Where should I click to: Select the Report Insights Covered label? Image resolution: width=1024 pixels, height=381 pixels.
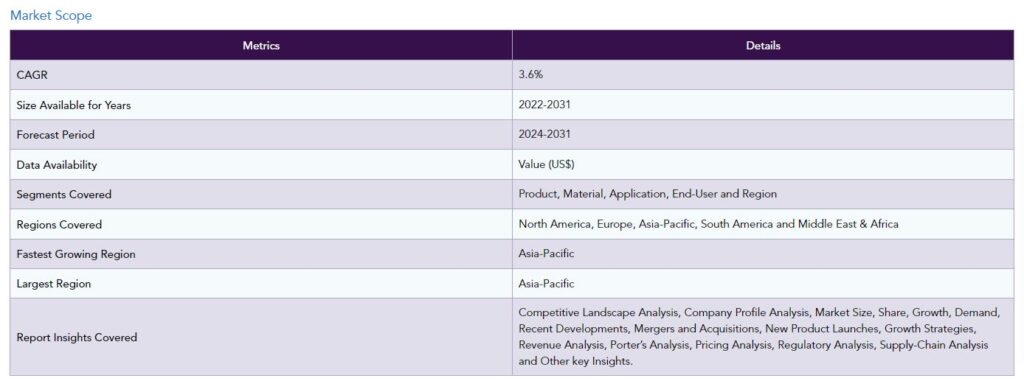[x=76, y=337]
